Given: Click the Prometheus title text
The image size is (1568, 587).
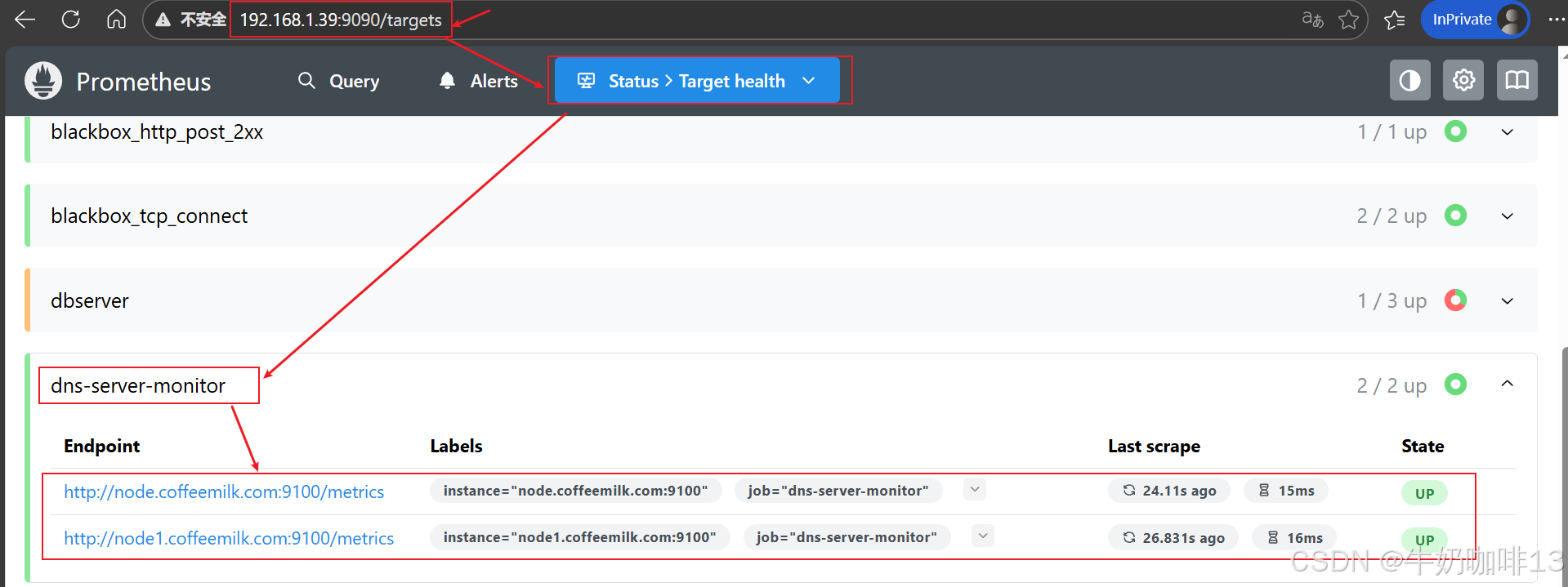Looking at the screenshot, I should pos(144,82).
